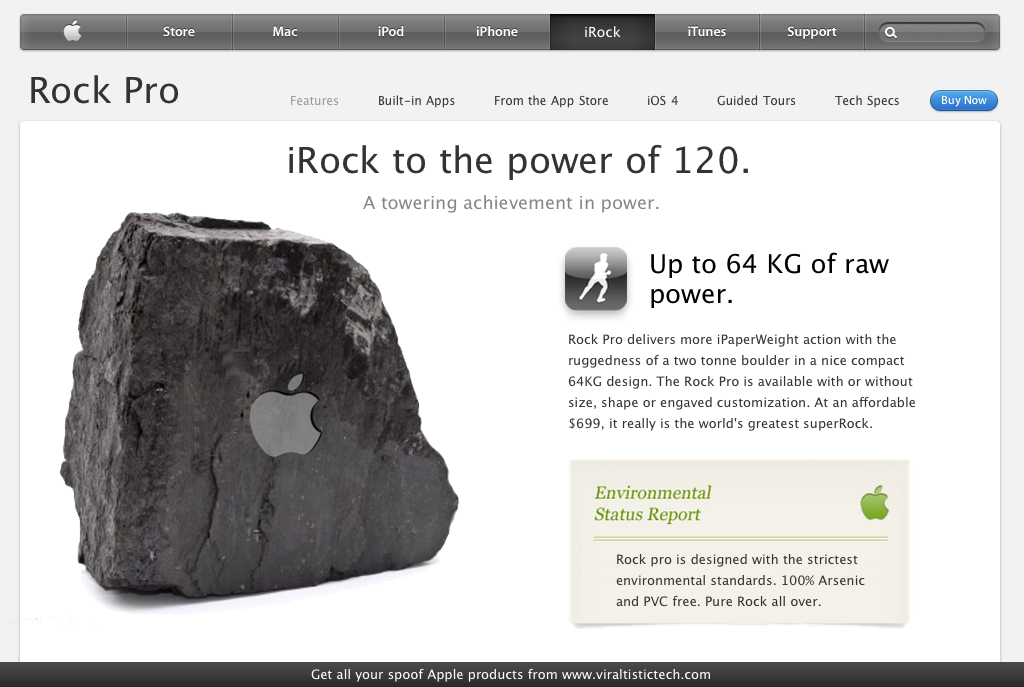
Task: Open the Environmental Status Report link
Action: point(652,503)
